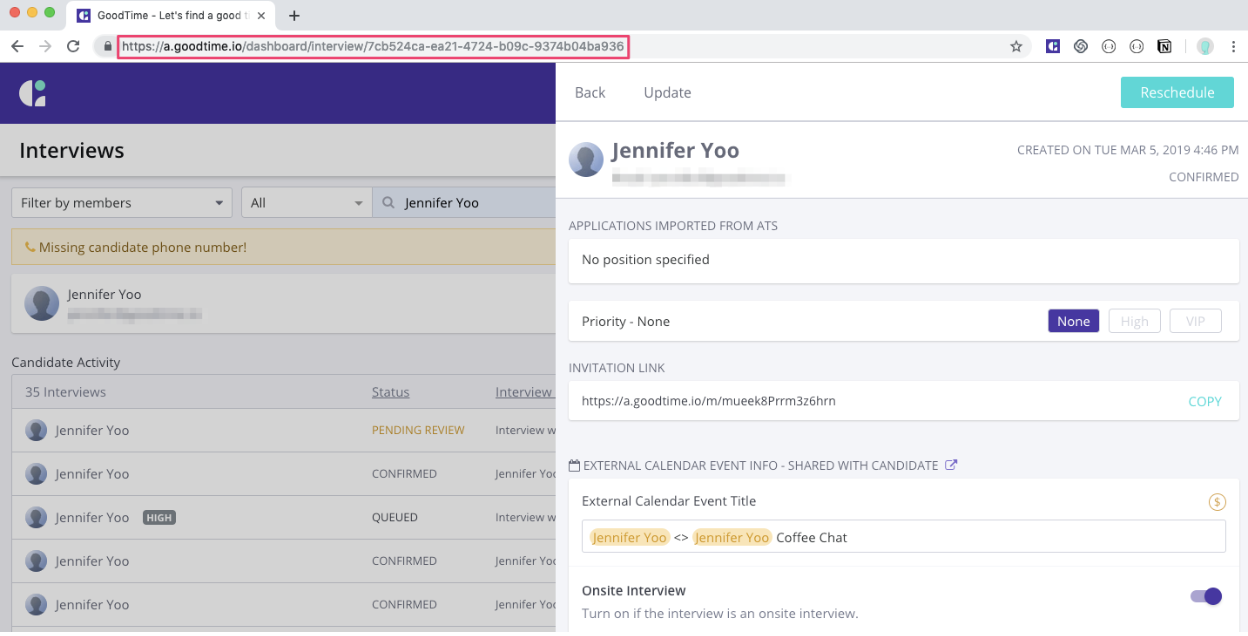1248x636 pixels.
Task: Set priority to VIP
Action: tap(1195, 321)
